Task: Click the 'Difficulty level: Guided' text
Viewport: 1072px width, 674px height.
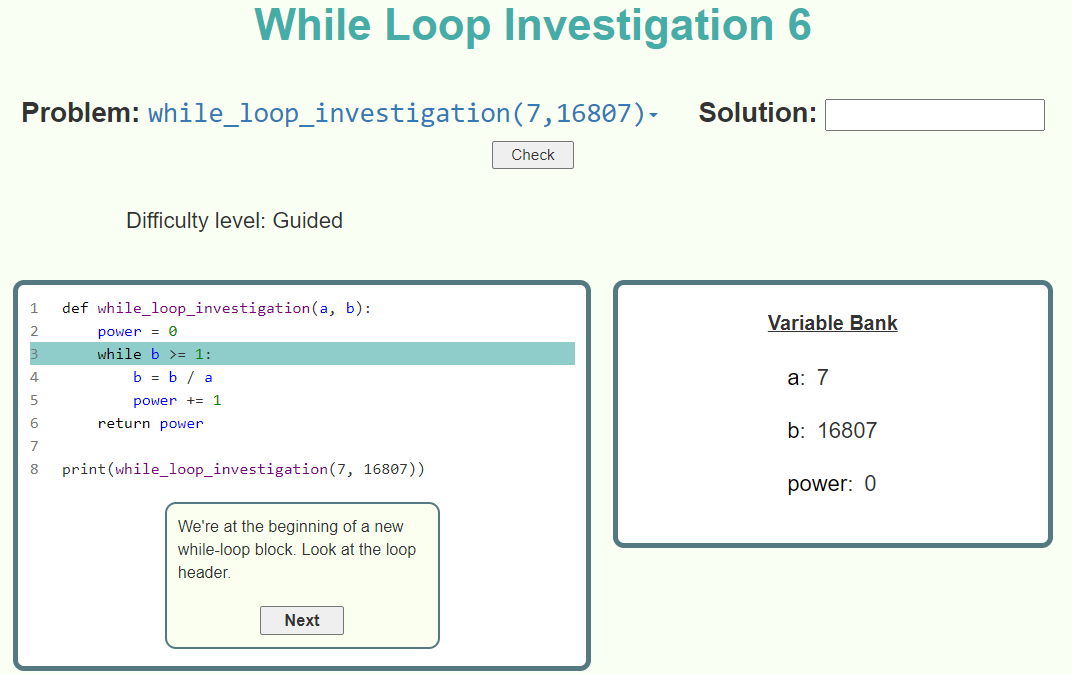Action: [x=234, y=221]
